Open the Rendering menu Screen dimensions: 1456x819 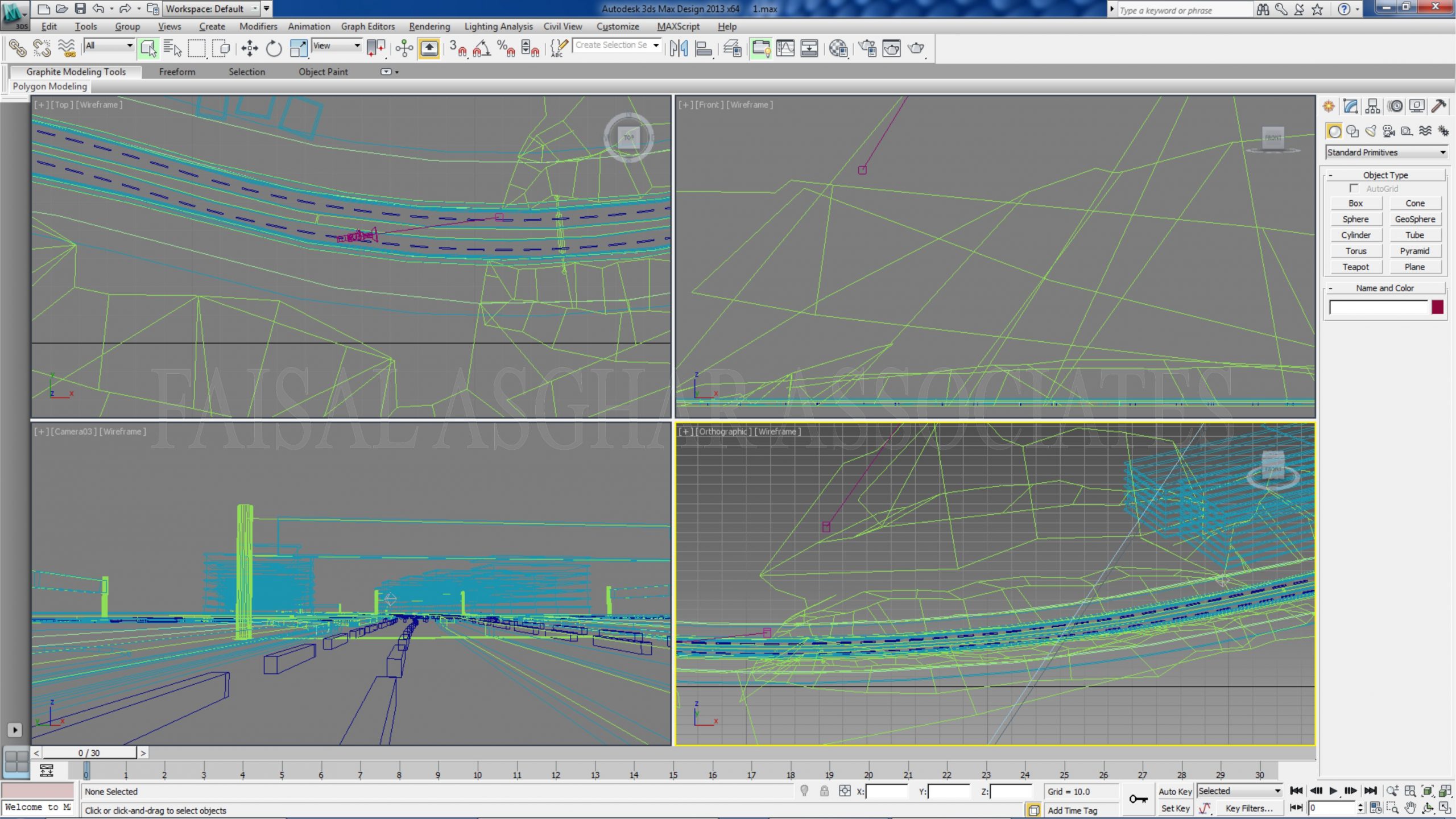pos(429,26)
